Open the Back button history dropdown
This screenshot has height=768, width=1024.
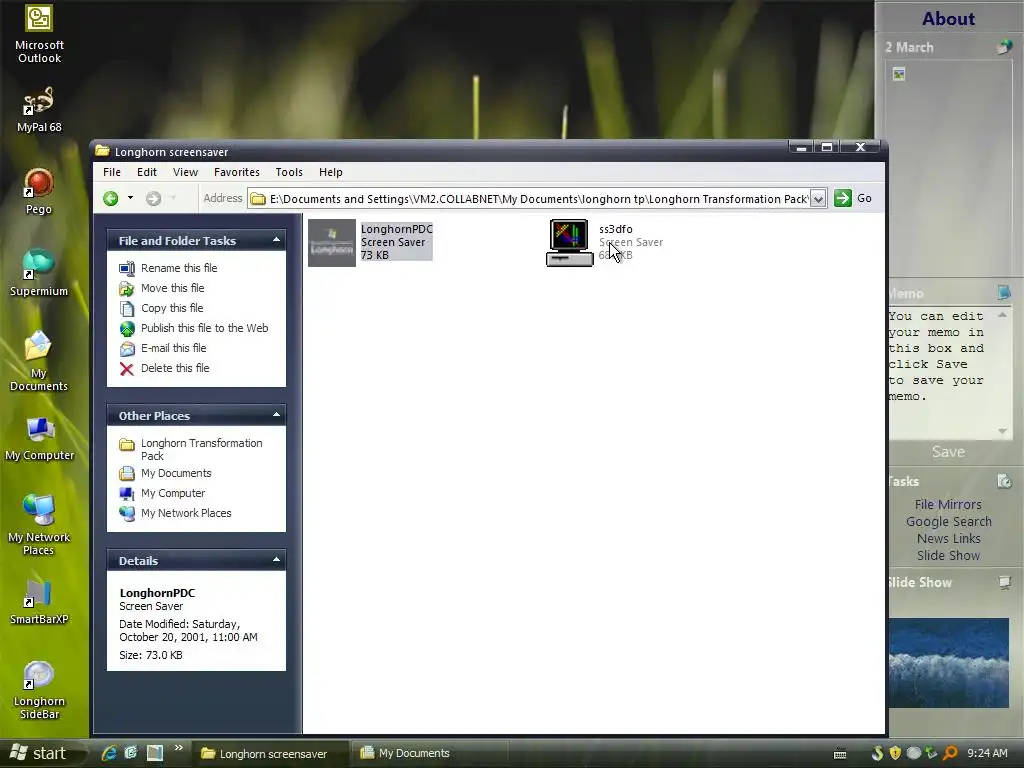click(x=130, y=198)
